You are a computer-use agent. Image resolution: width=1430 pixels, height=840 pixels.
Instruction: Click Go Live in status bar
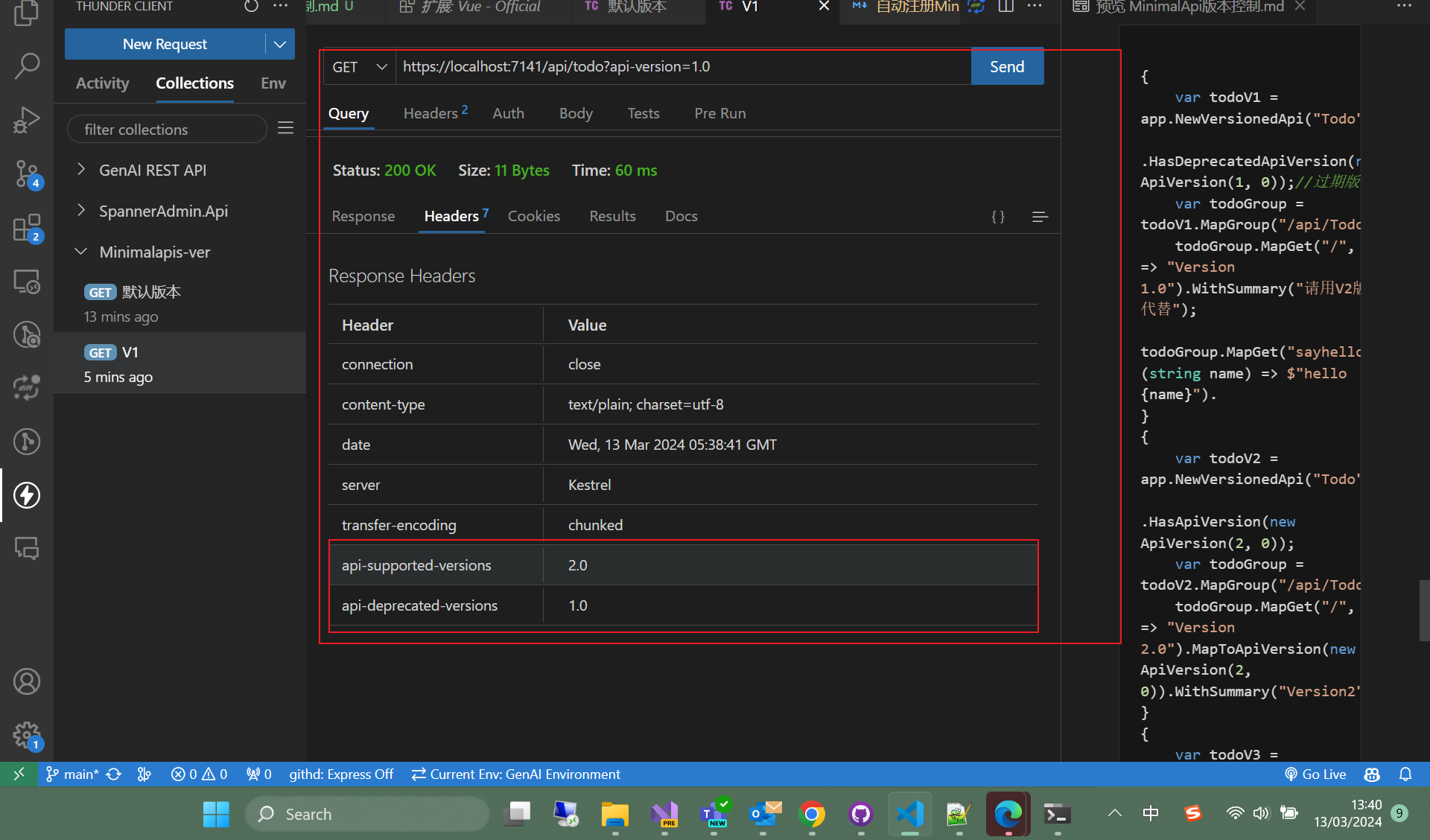point(1315,774)
